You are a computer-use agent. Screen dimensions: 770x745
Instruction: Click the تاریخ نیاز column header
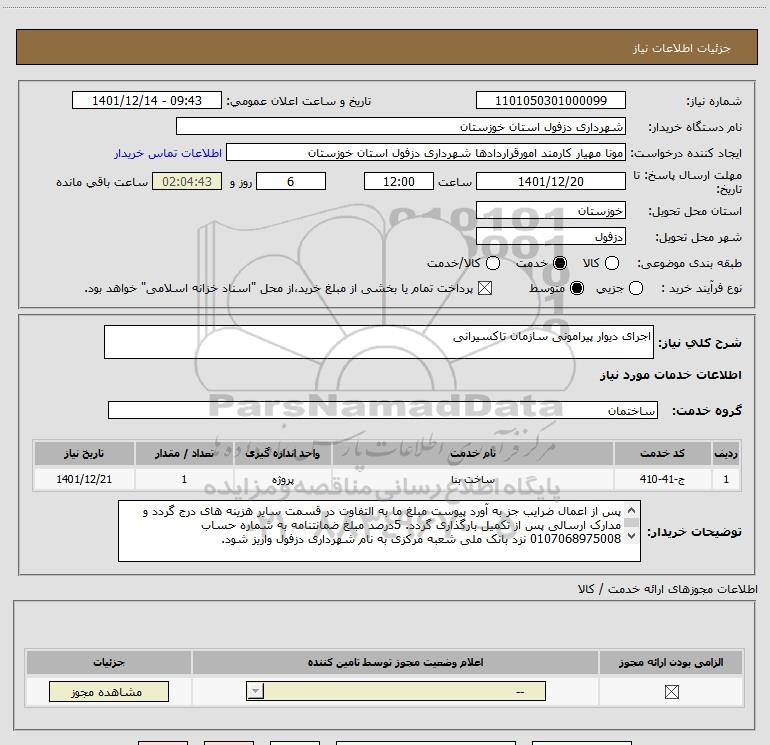click(84, 453)
